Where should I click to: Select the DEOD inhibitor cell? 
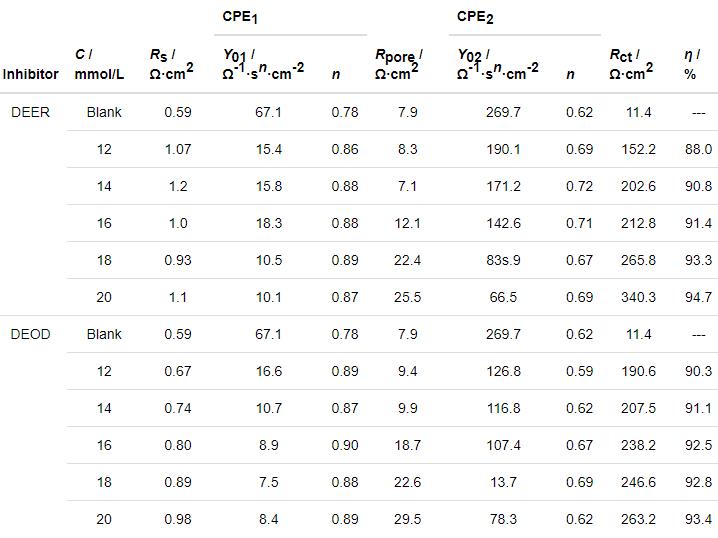[30, 334]
